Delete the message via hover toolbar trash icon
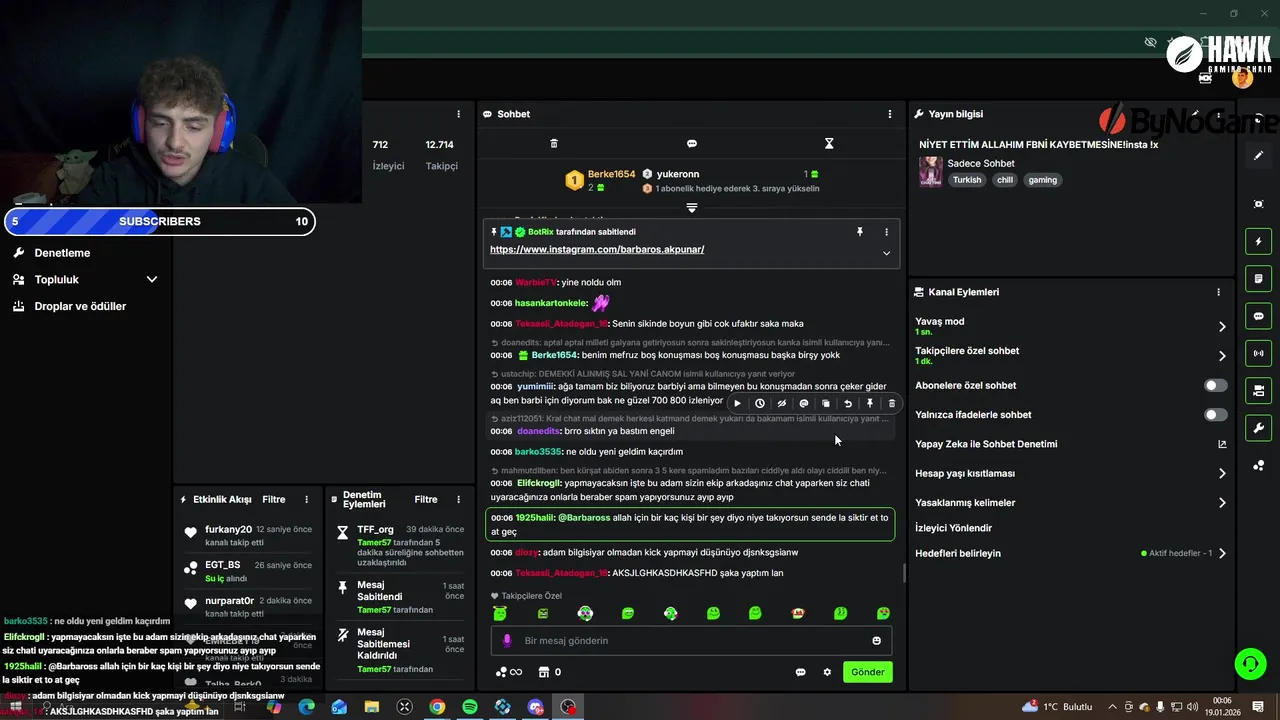 [x=892, y=404]
